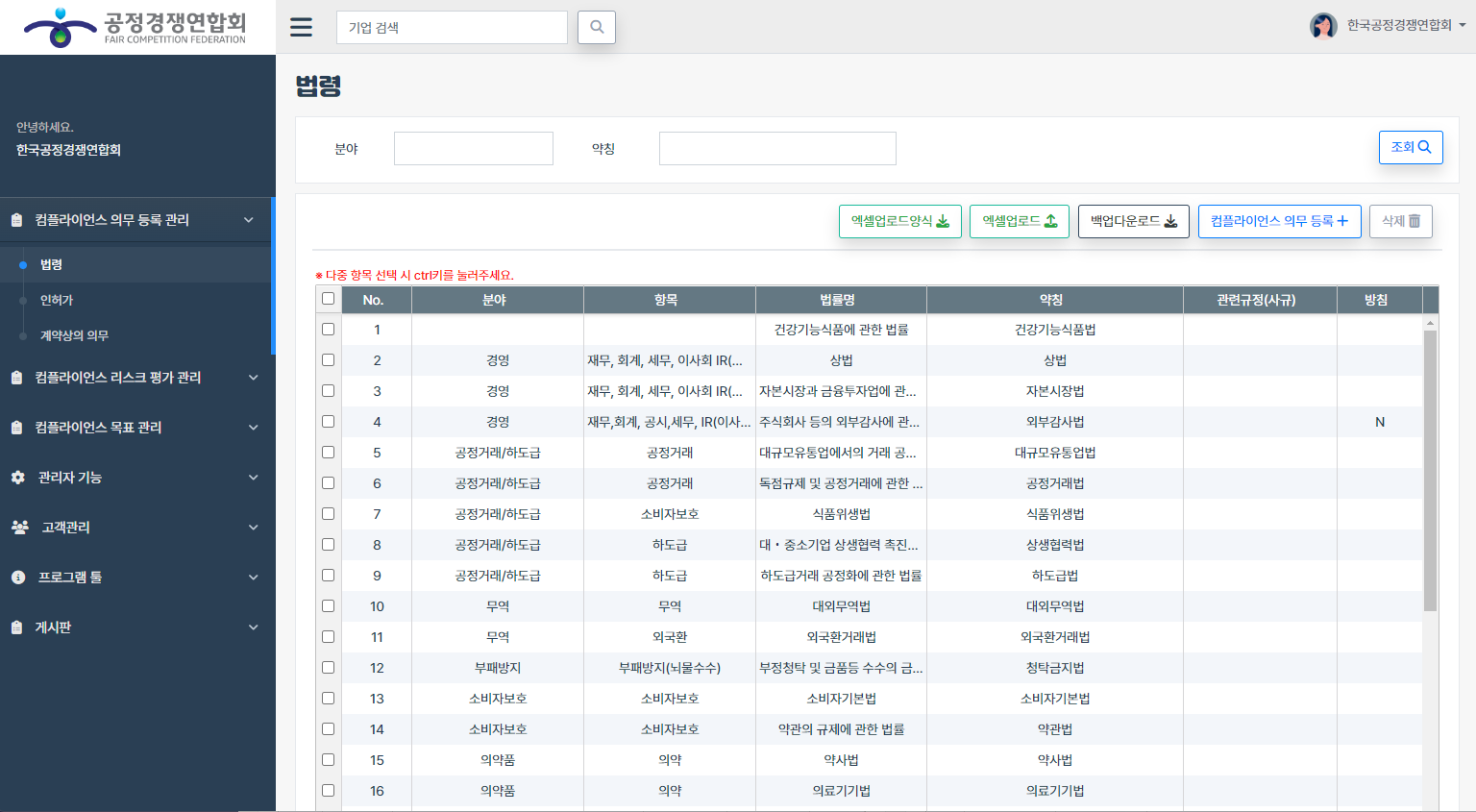Click the 자본시장법 cell
This screenshot has height=812, width=1476.
[x=1055, y=391]
